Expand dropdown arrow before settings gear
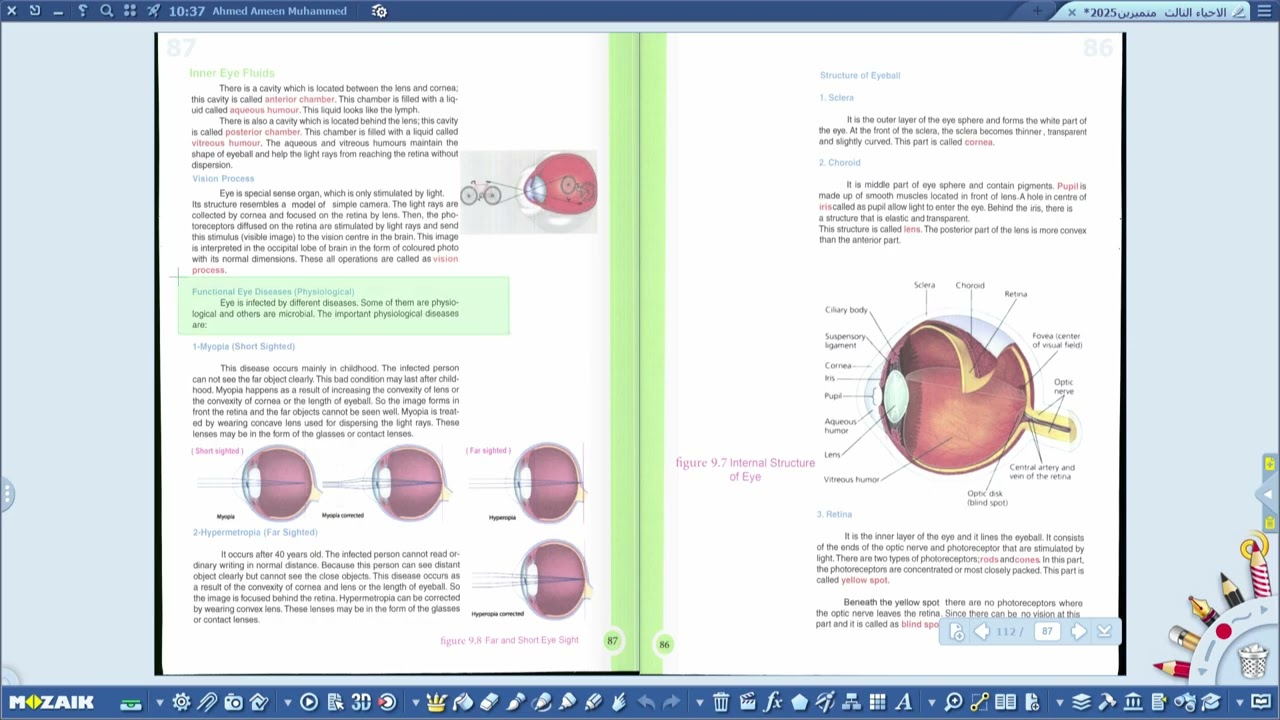This screenshot has width=1280, height=720. coord(159,702)
